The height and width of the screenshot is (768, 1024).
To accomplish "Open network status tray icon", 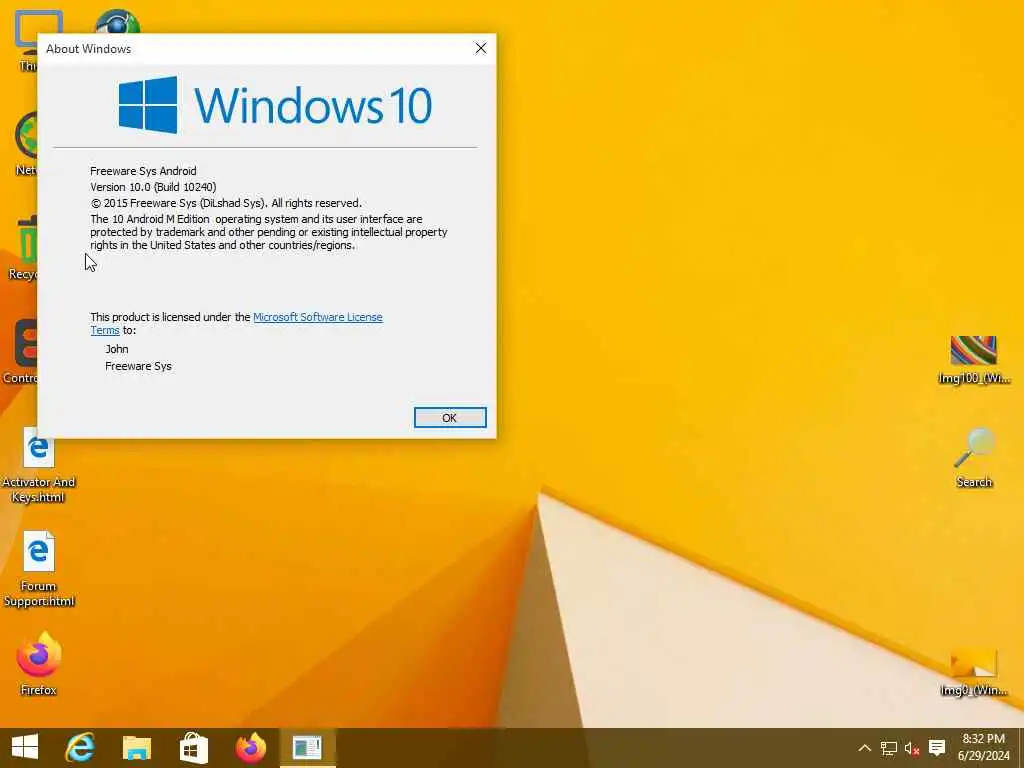I will click(x=888, y=748).
